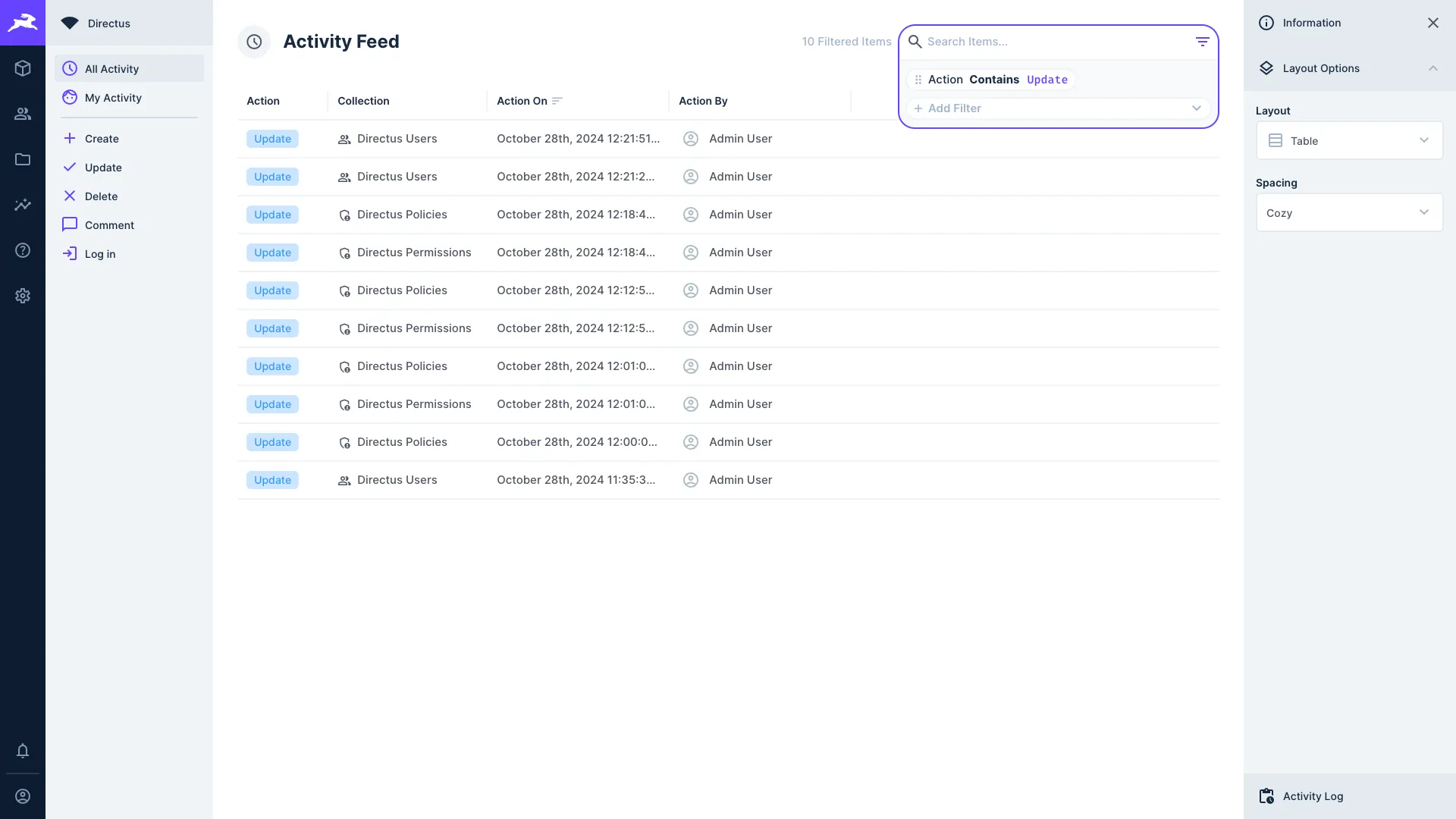Screen dimensions: 1456x819
Task: Open the File Library folder icon
Action: (x=23, y=159)
